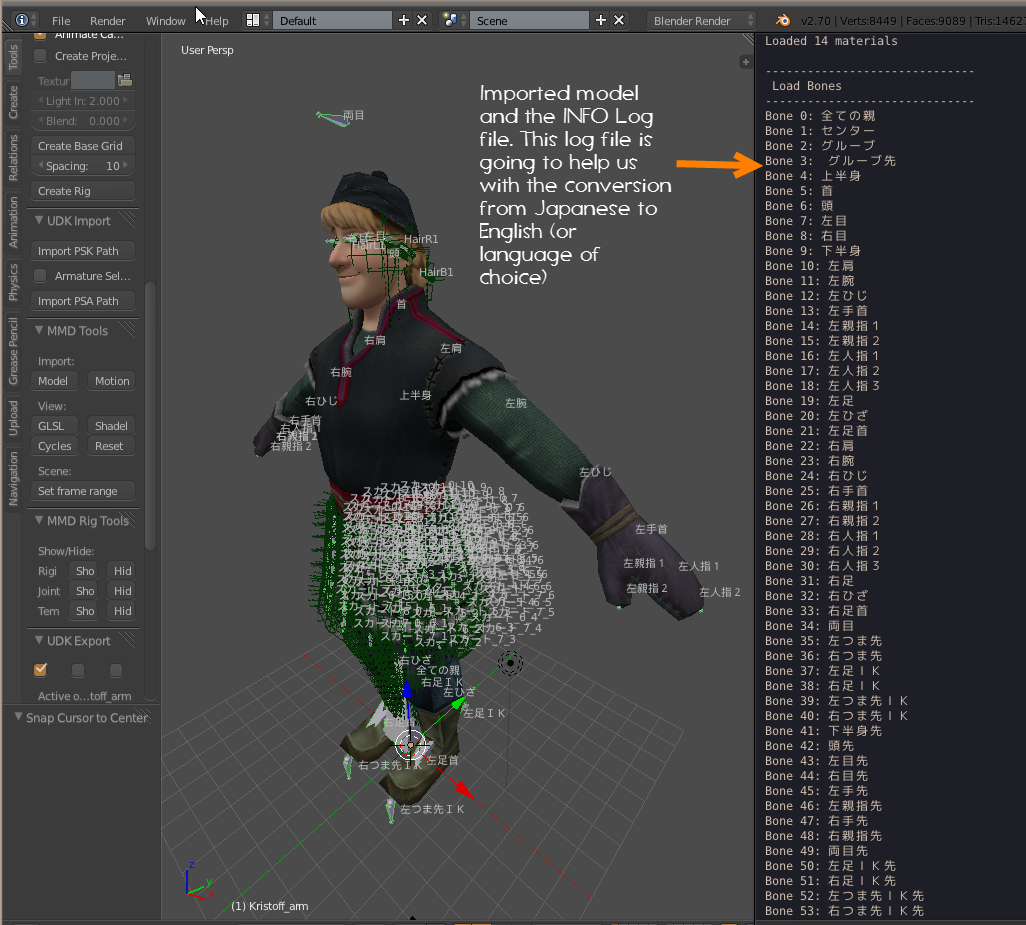Click Set frame range button
The image size is (1026, 925).
pyautogui.click(x=82, y=491)
